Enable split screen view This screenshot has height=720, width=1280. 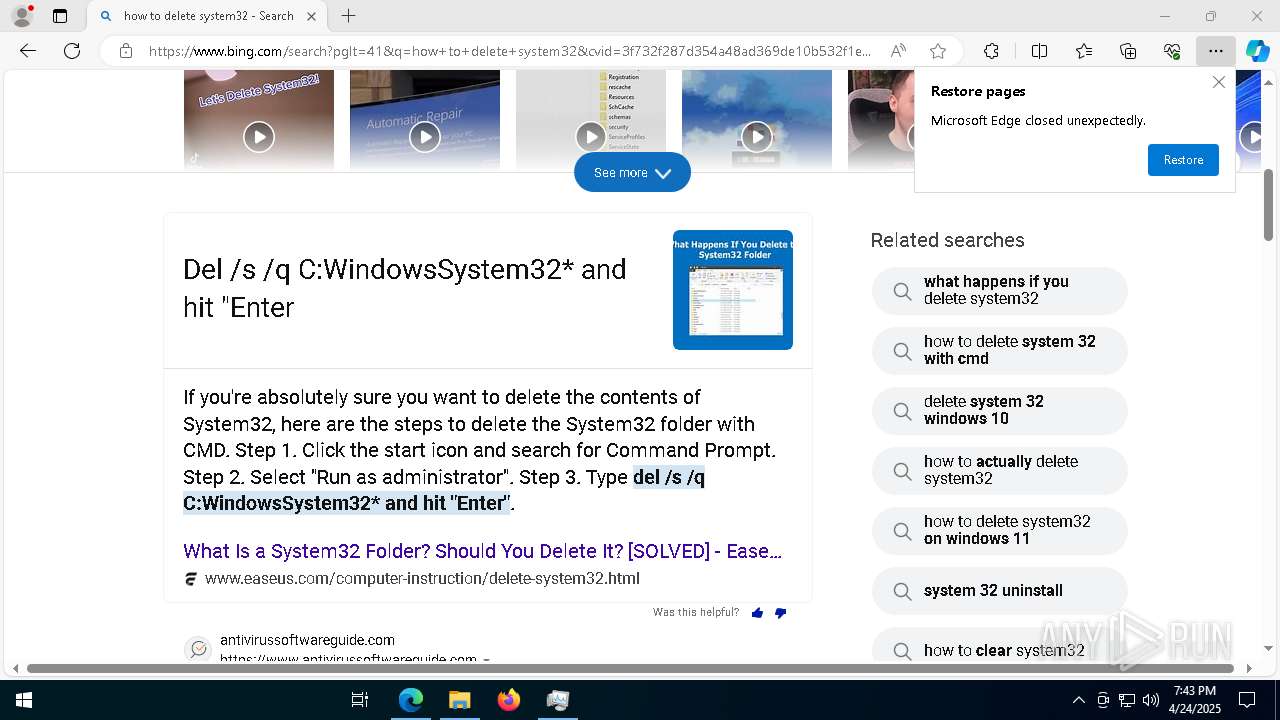pos(1039,51)
